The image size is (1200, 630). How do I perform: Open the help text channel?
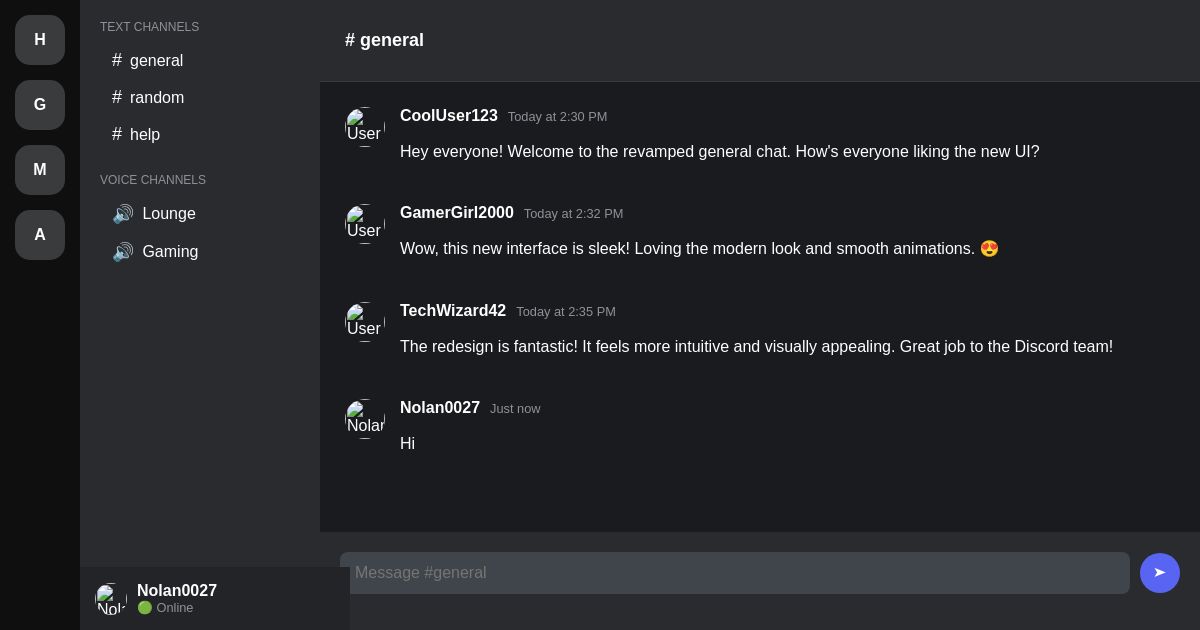pyautogui.click(x=145, y=134)
